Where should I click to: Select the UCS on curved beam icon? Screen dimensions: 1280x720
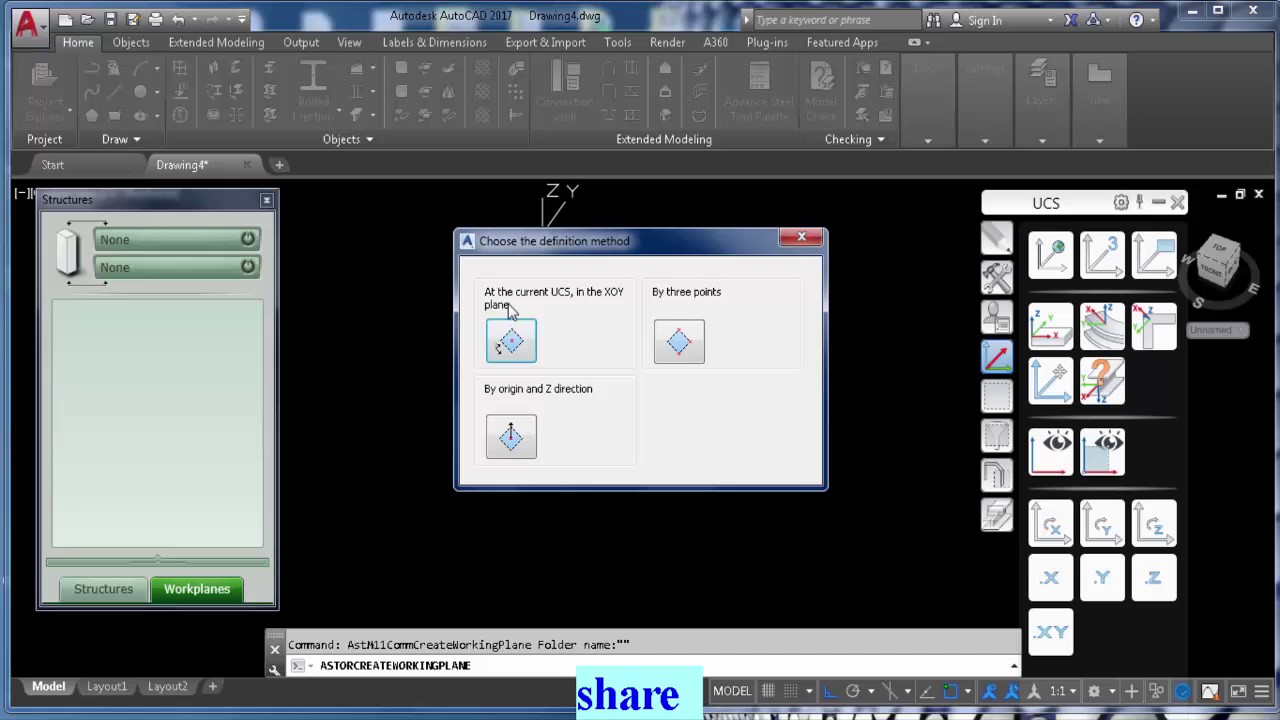[1102, 326]
